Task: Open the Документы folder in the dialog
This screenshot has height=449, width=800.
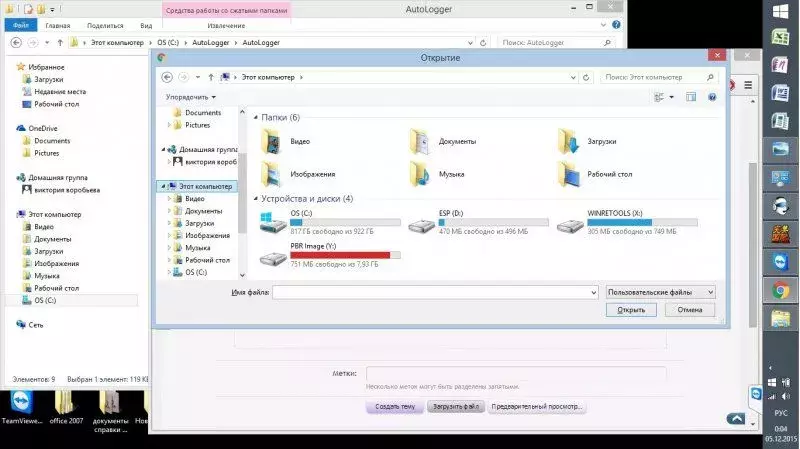Action: pyautogui.click(x=443, y=141)
